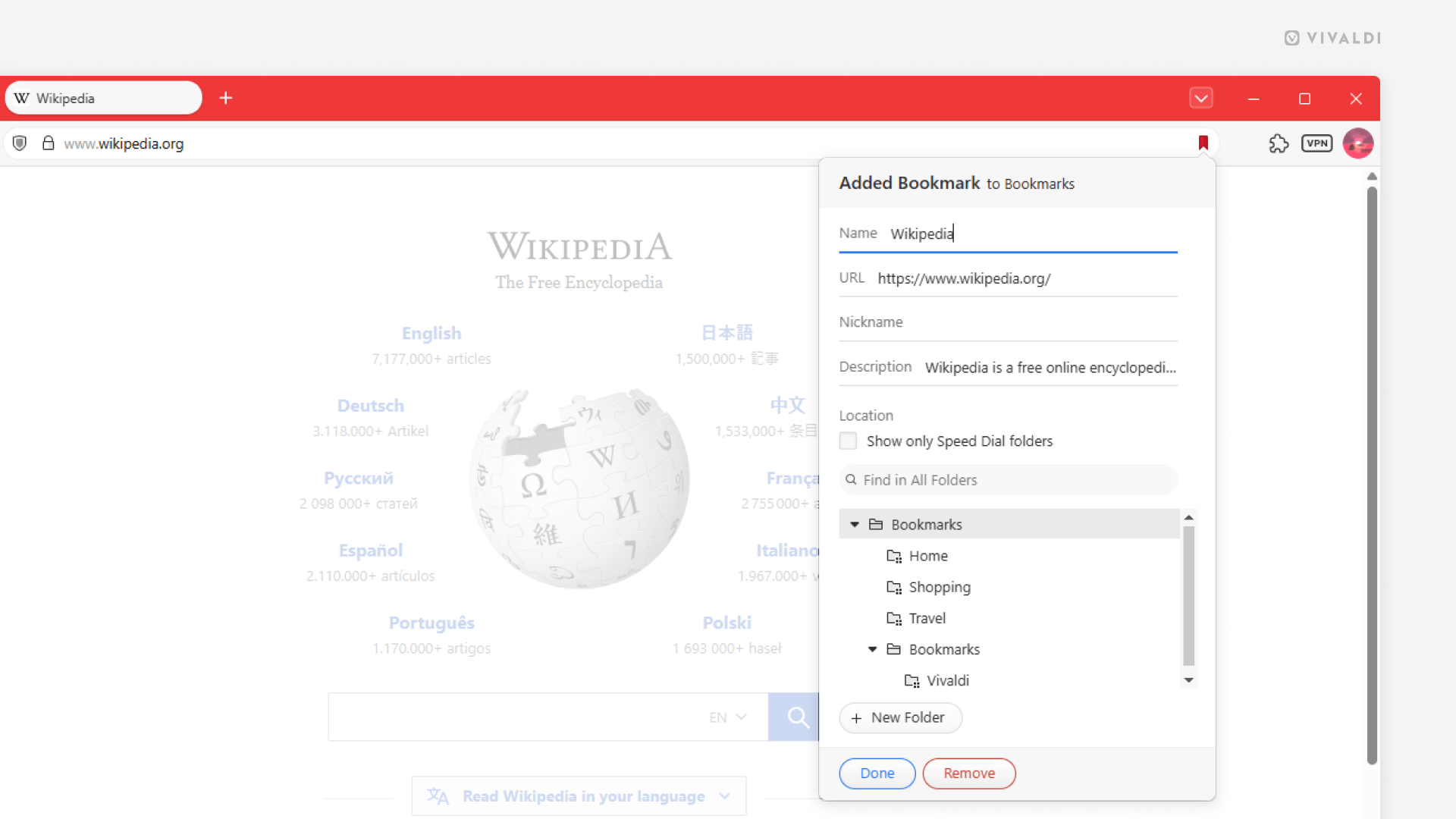Screen dimensions: 1456x819
Task: Click the shield tracker blocker icon
Action: (20, 143)
